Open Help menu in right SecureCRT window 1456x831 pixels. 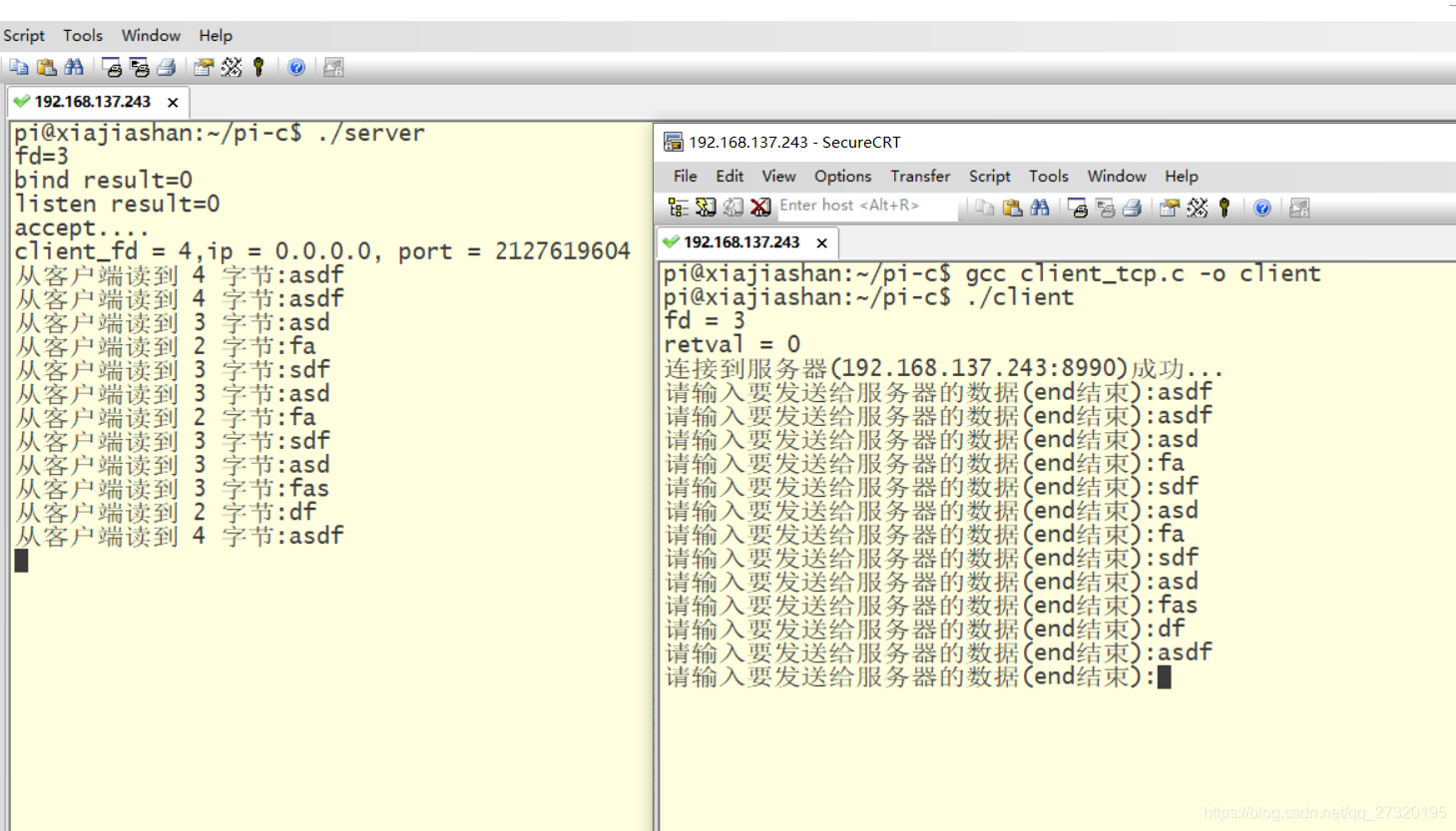[x=1182, y=176]
